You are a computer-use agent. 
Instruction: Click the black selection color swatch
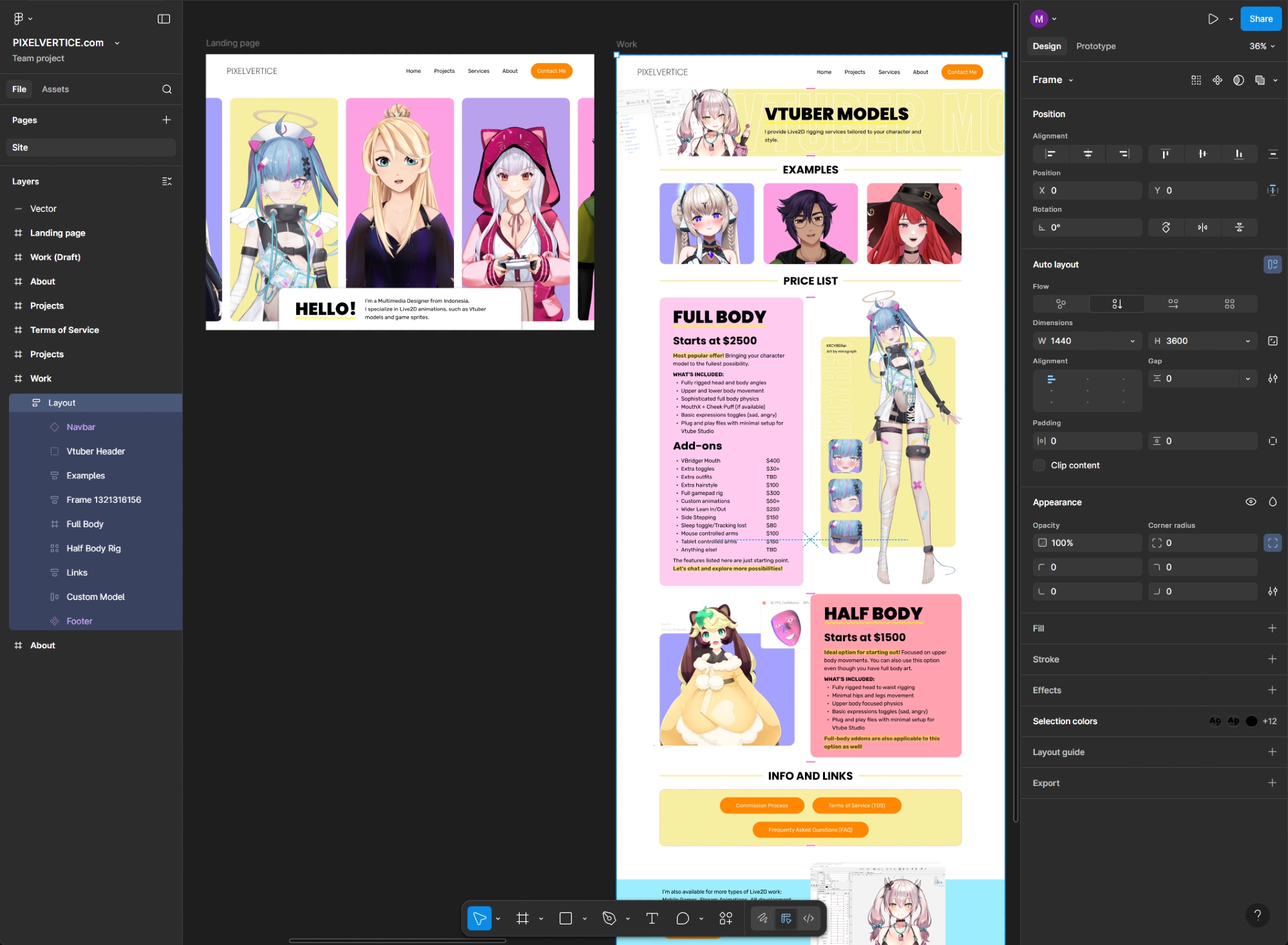coord(1251,721)
